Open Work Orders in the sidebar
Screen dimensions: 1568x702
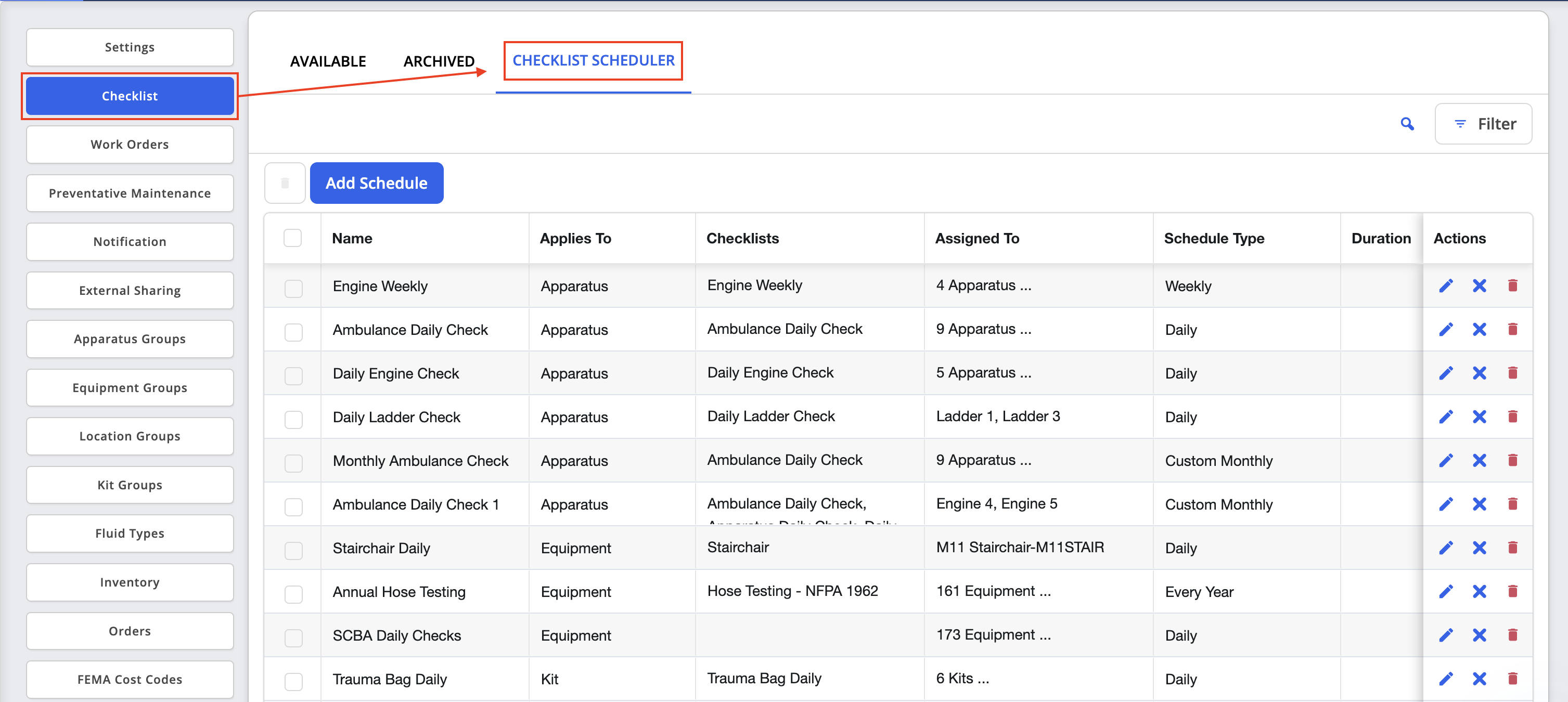pyautogui.click(x=130, y=145)
